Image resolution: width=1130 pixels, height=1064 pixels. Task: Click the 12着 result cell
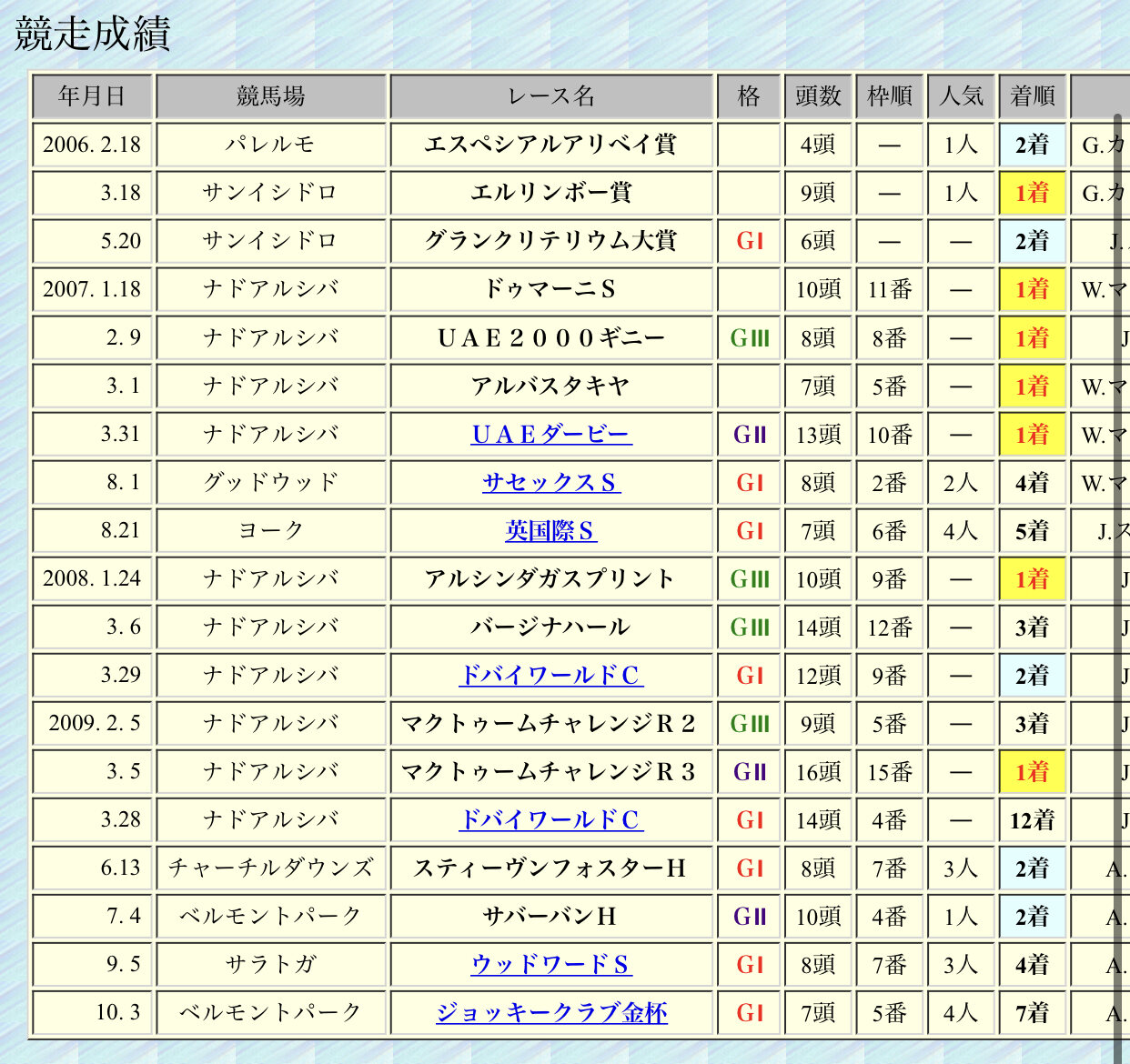(x=1033, y=820)
